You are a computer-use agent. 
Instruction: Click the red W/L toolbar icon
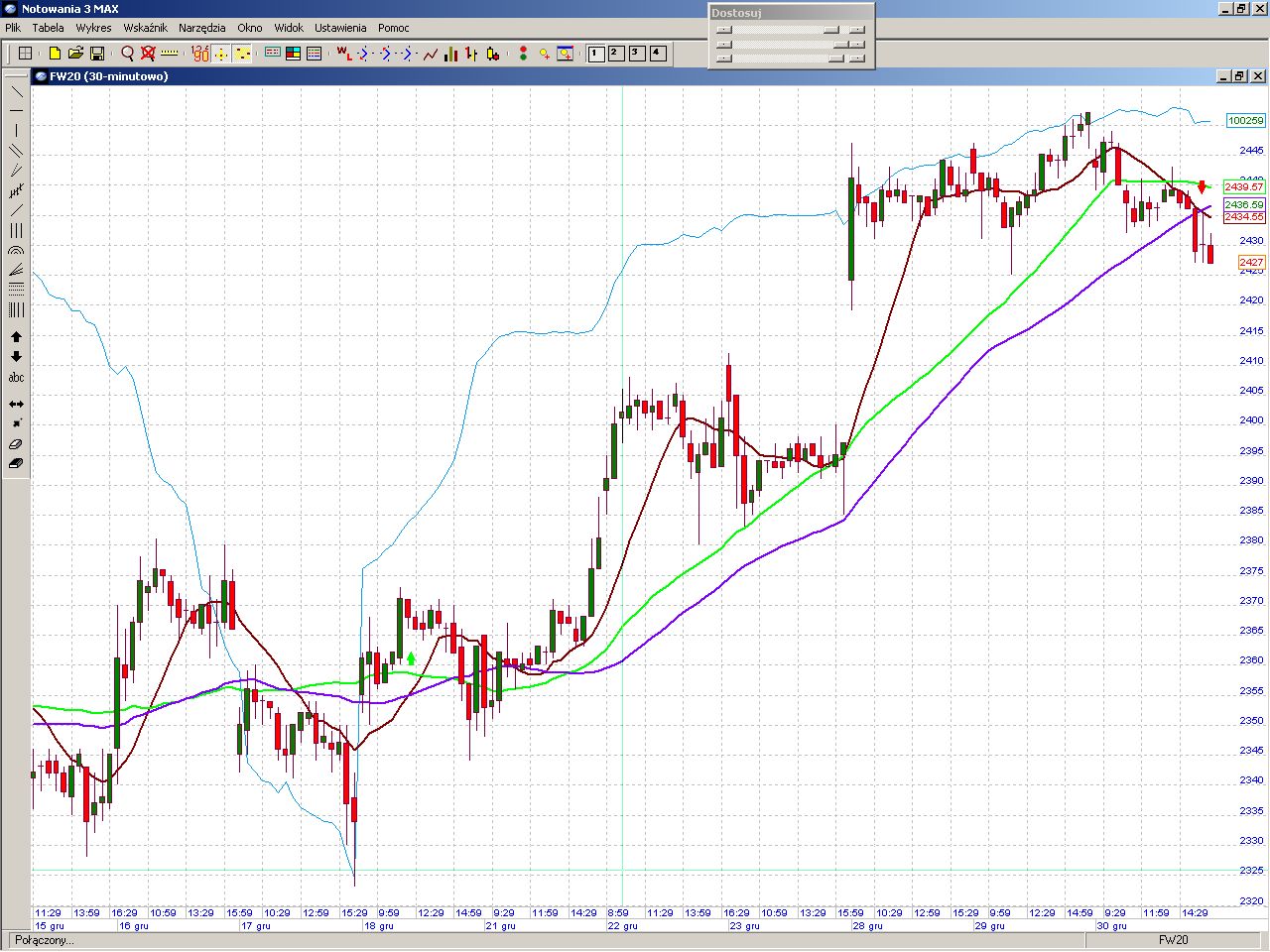click(x=343, y=54)
